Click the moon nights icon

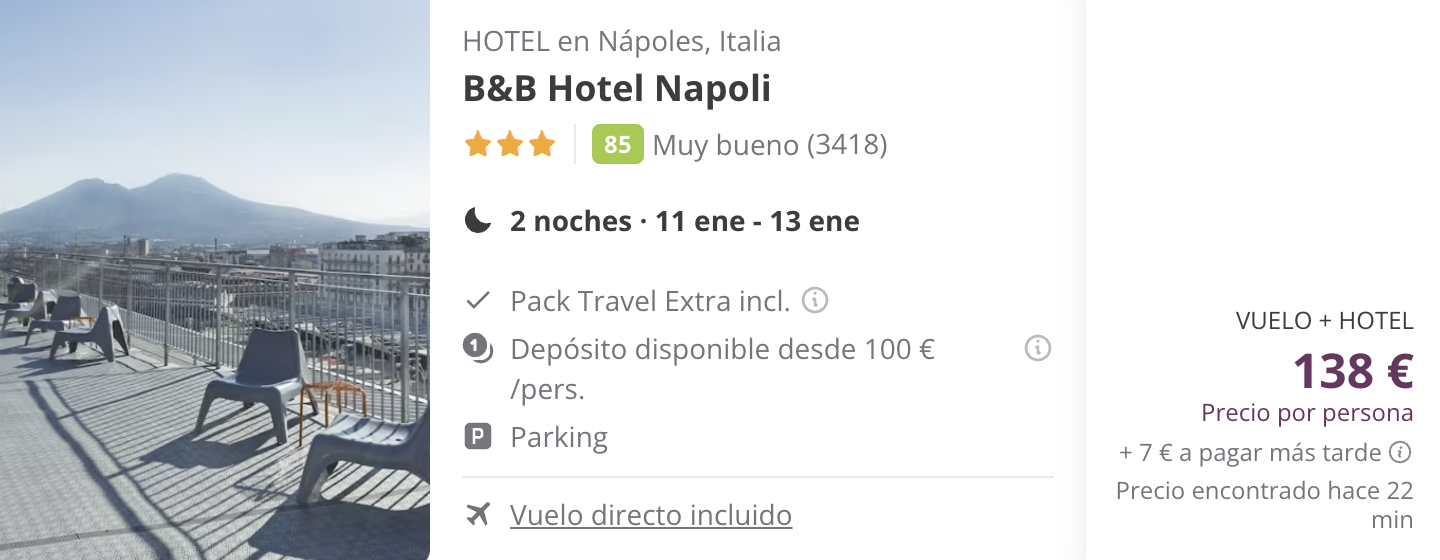pos(478,221)
